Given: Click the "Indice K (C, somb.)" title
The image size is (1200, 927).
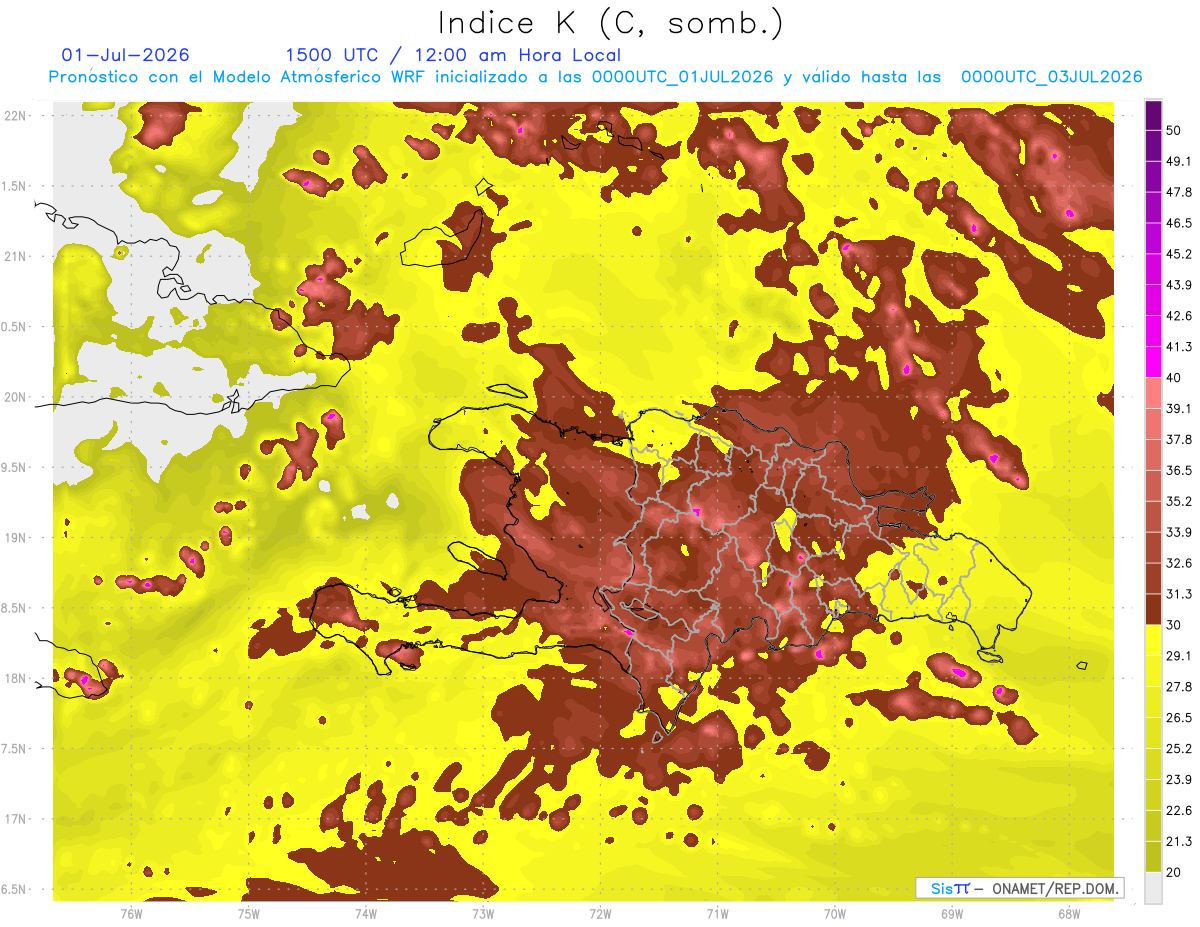Looking at the screenshot, I should [x=610, y=24].
